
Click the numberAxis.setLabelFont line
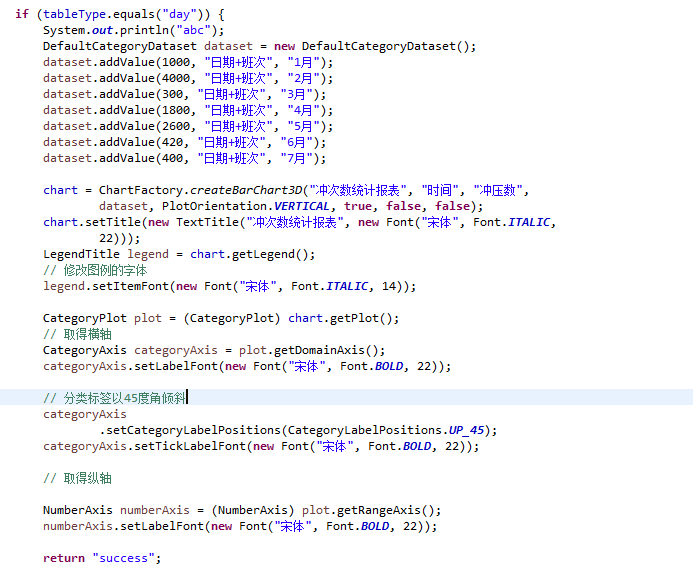click(x=240, y=526)
